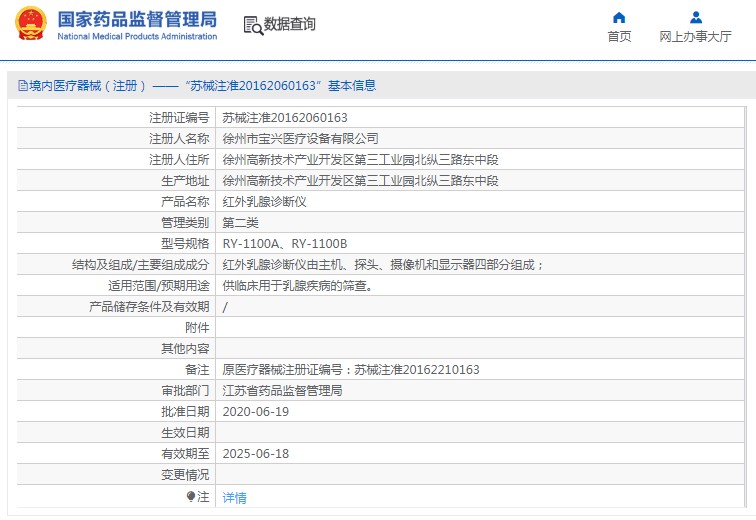The height and width of the screenshot is (520, 756).
Task: Click the national emblem logo
Action: pyautogui.click(x=31, y=23)
